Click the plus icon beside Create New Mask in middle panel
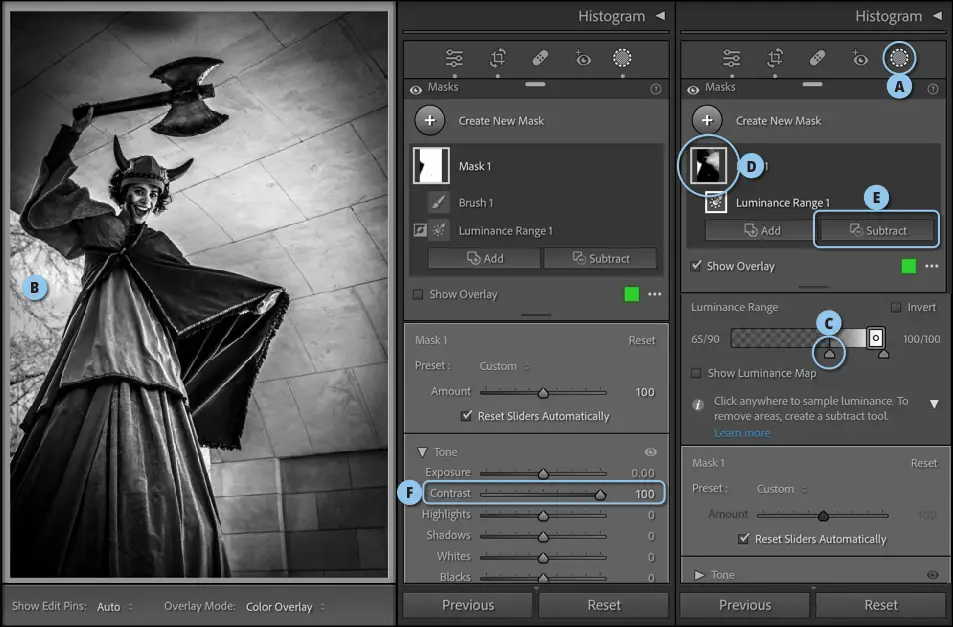953x627 pixels. tap(430, 120)
